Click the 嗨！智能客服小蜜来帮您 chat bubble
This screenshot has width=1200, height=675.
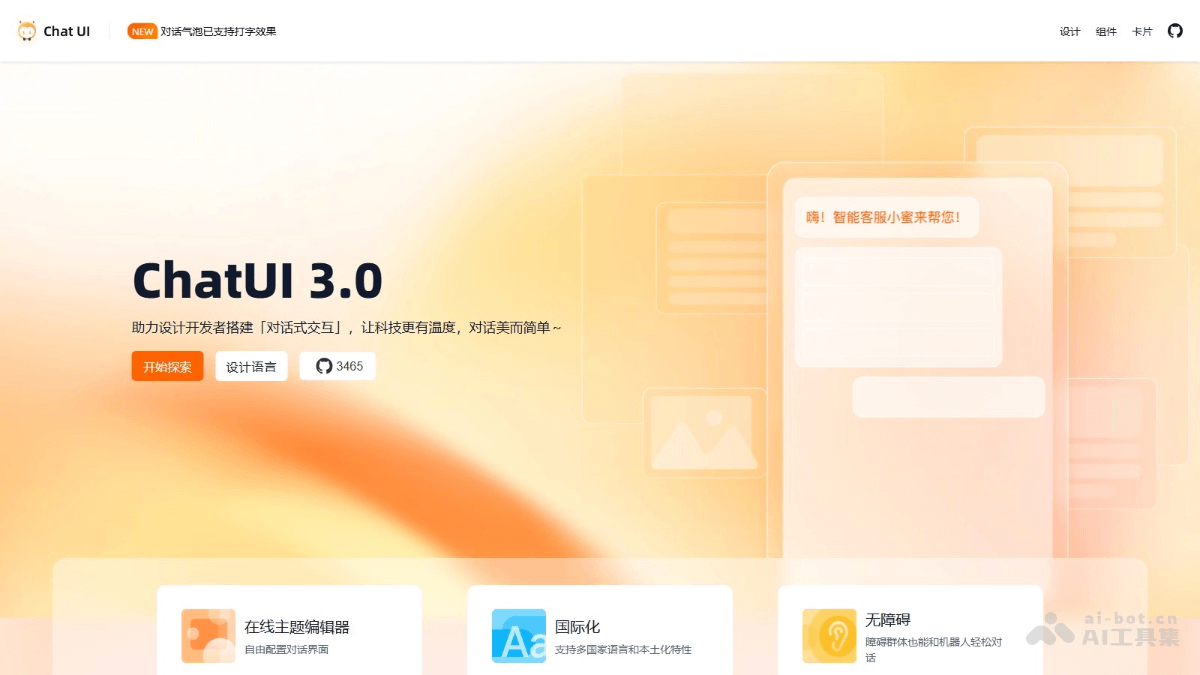(886, 217)
